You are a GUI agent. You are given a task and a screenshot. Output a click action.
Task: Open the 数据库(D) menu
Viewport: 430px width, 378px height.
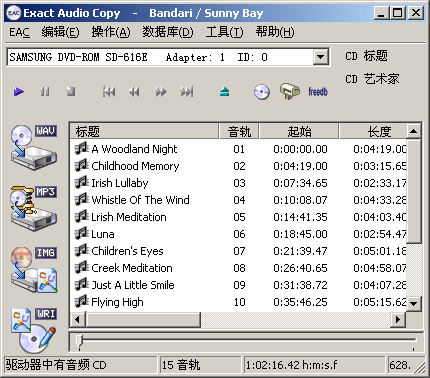point(168,32)
